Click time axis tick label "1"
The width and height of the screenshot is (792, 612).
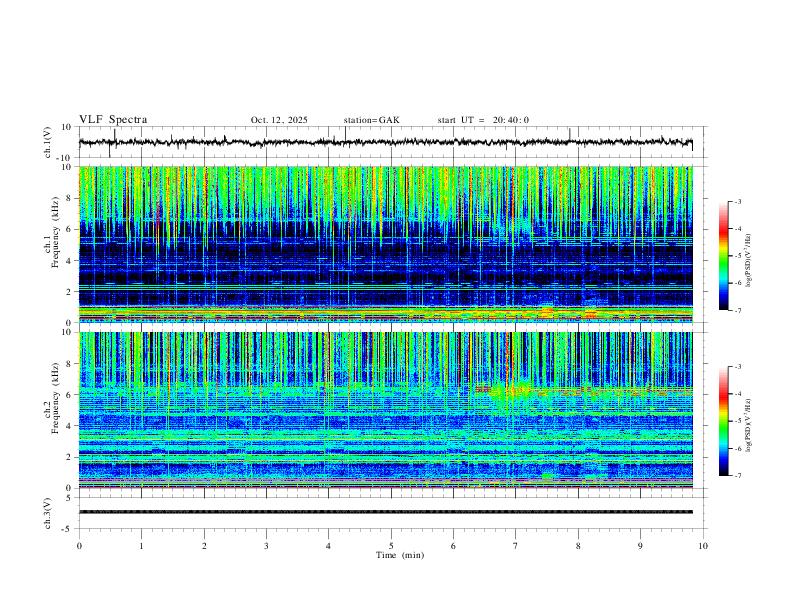tap(141, 546)
